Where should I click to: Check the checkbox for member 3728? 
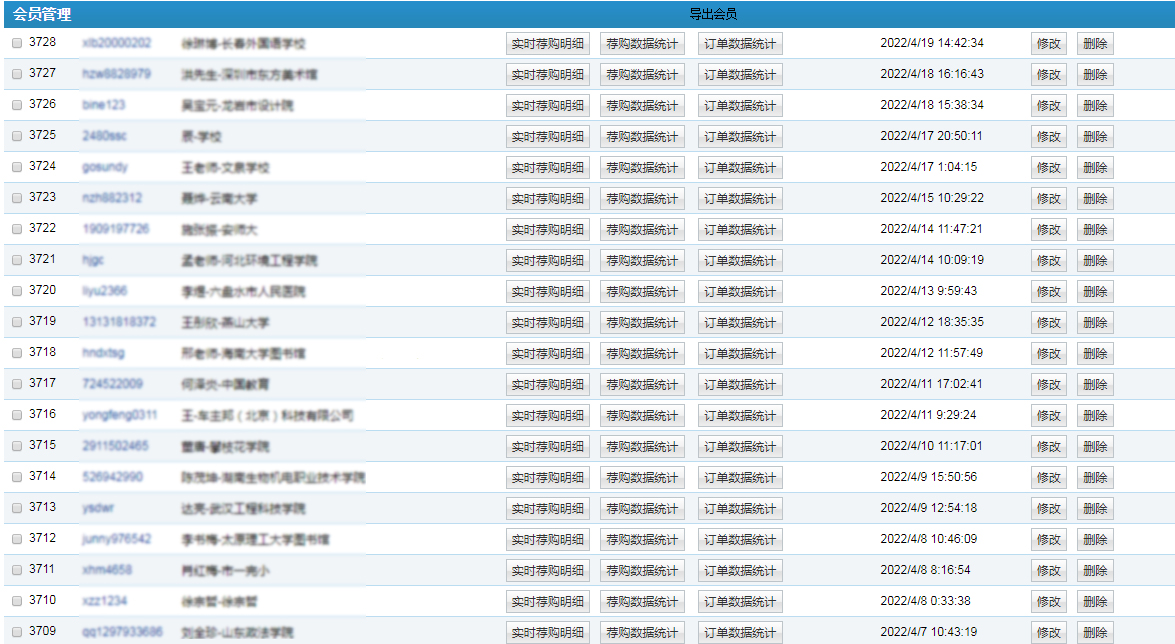17,43
